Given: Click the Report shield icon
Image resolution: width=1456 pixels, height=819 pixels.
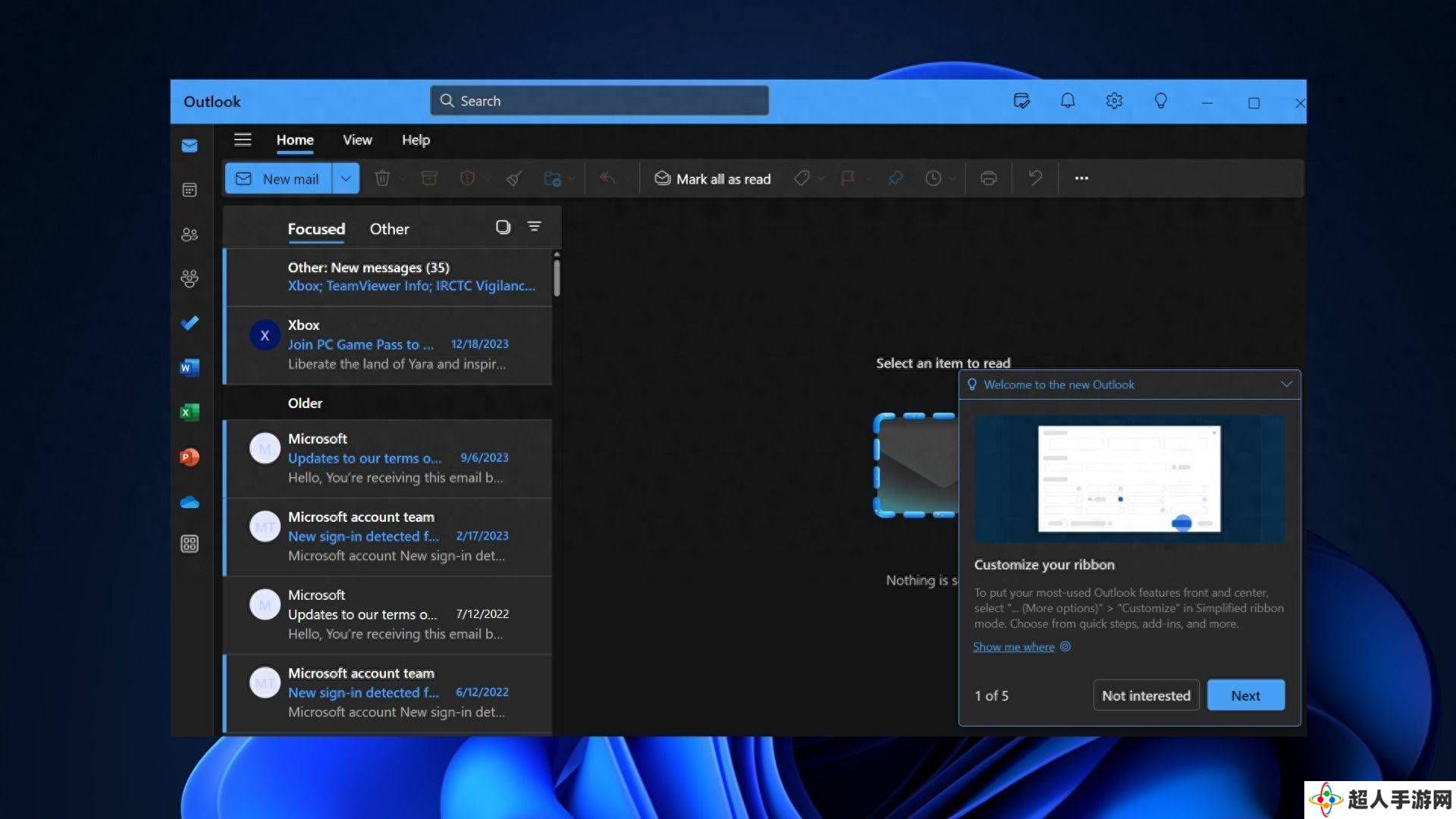Looking at the screenshot, I should 467,178.
